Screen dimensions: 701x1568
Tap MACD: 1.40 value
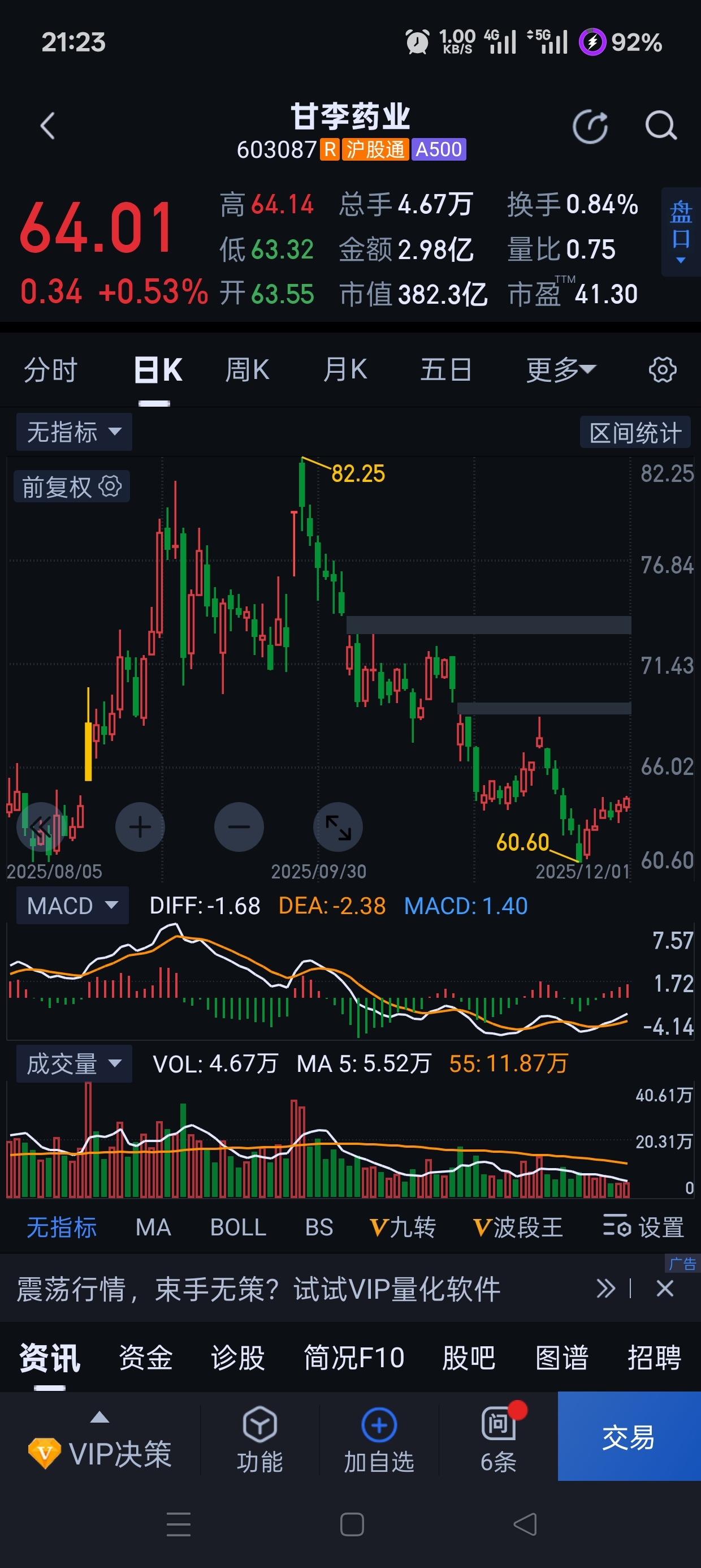point(466,906)
